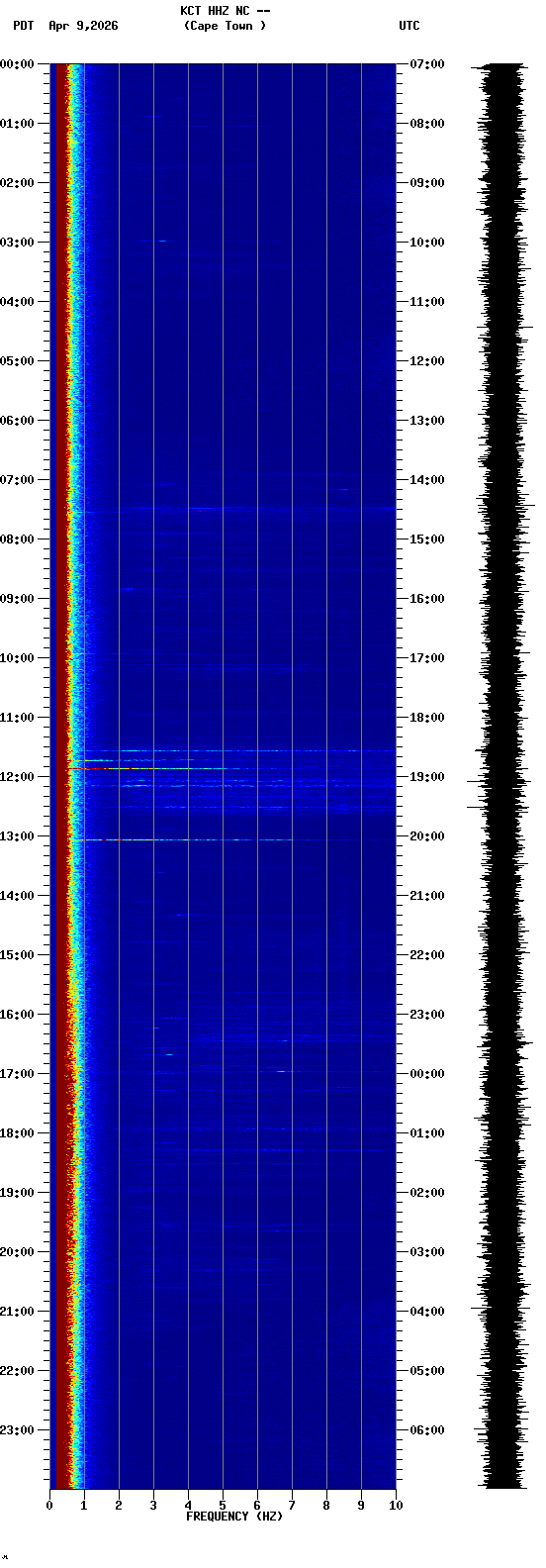546x1568 pixels.
Task: Click the '00:00' UTC time label
Action: click(427, 1074)
